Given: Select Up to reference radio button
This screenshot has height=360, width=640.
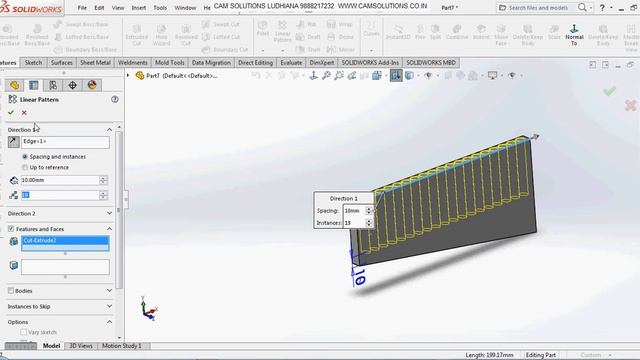Looking at the screenshot, I should 25,167.
